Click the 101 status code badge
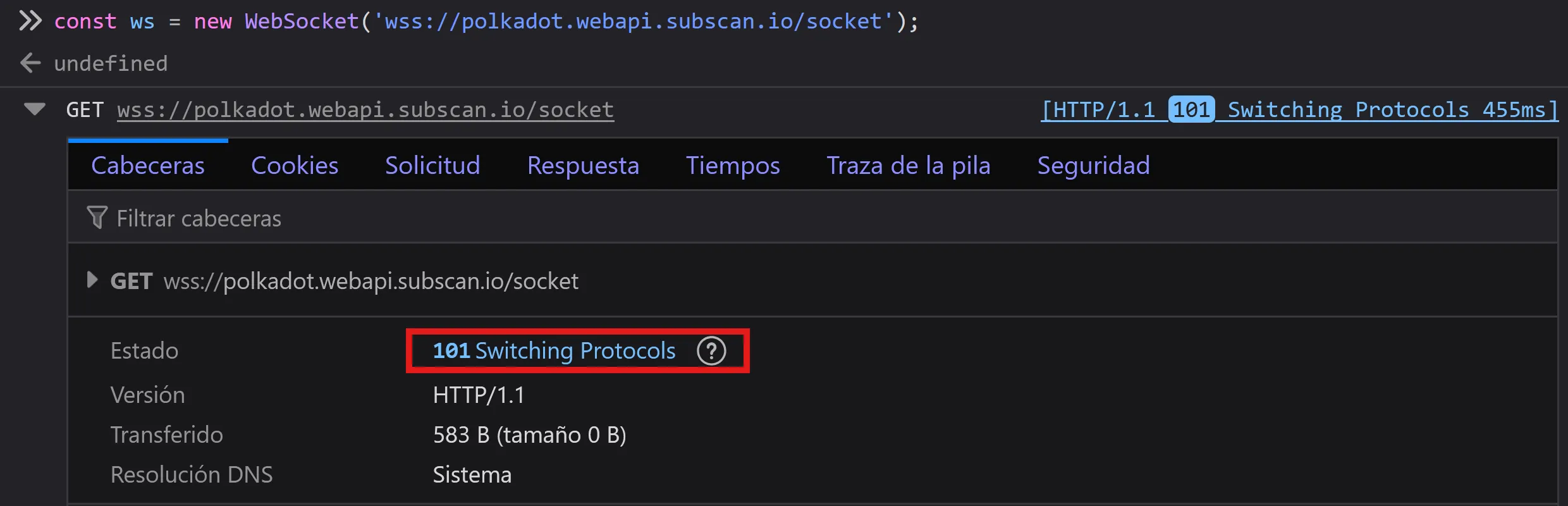The image size is (1568, 506). pyautogui.click(x=1191, y=109)
